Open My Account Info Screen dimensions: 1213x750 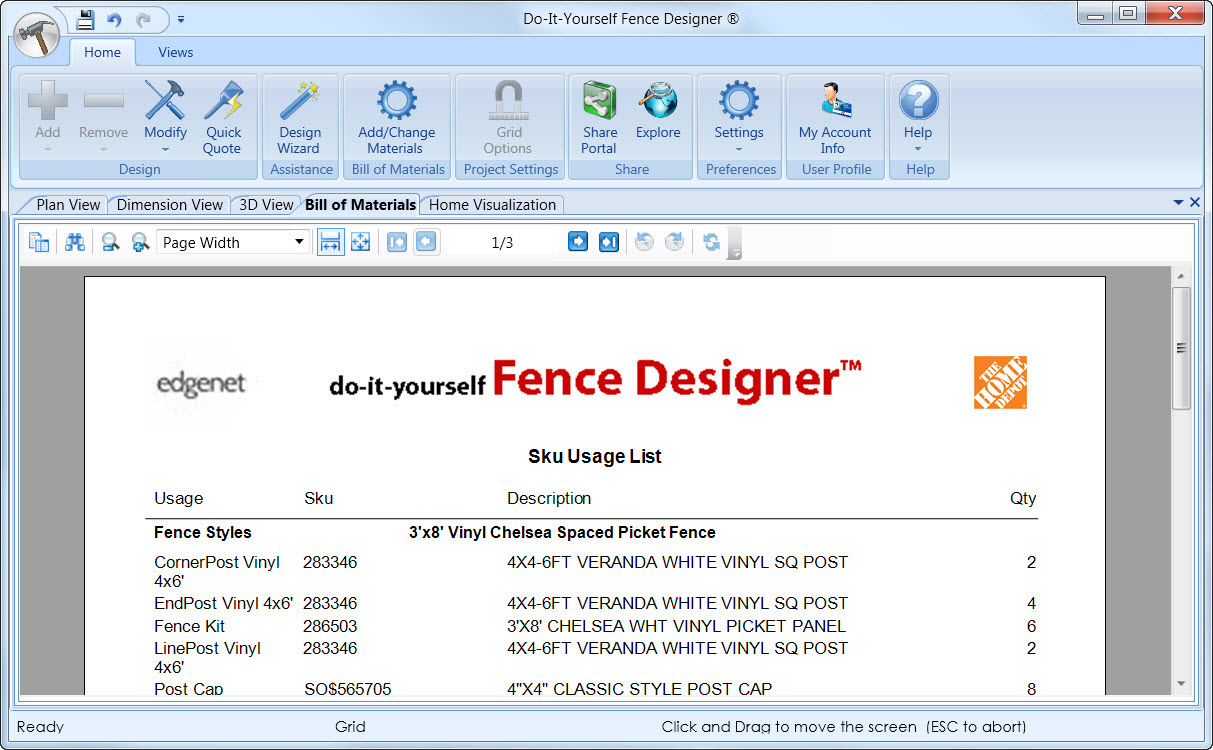click(x=834, y=117)
